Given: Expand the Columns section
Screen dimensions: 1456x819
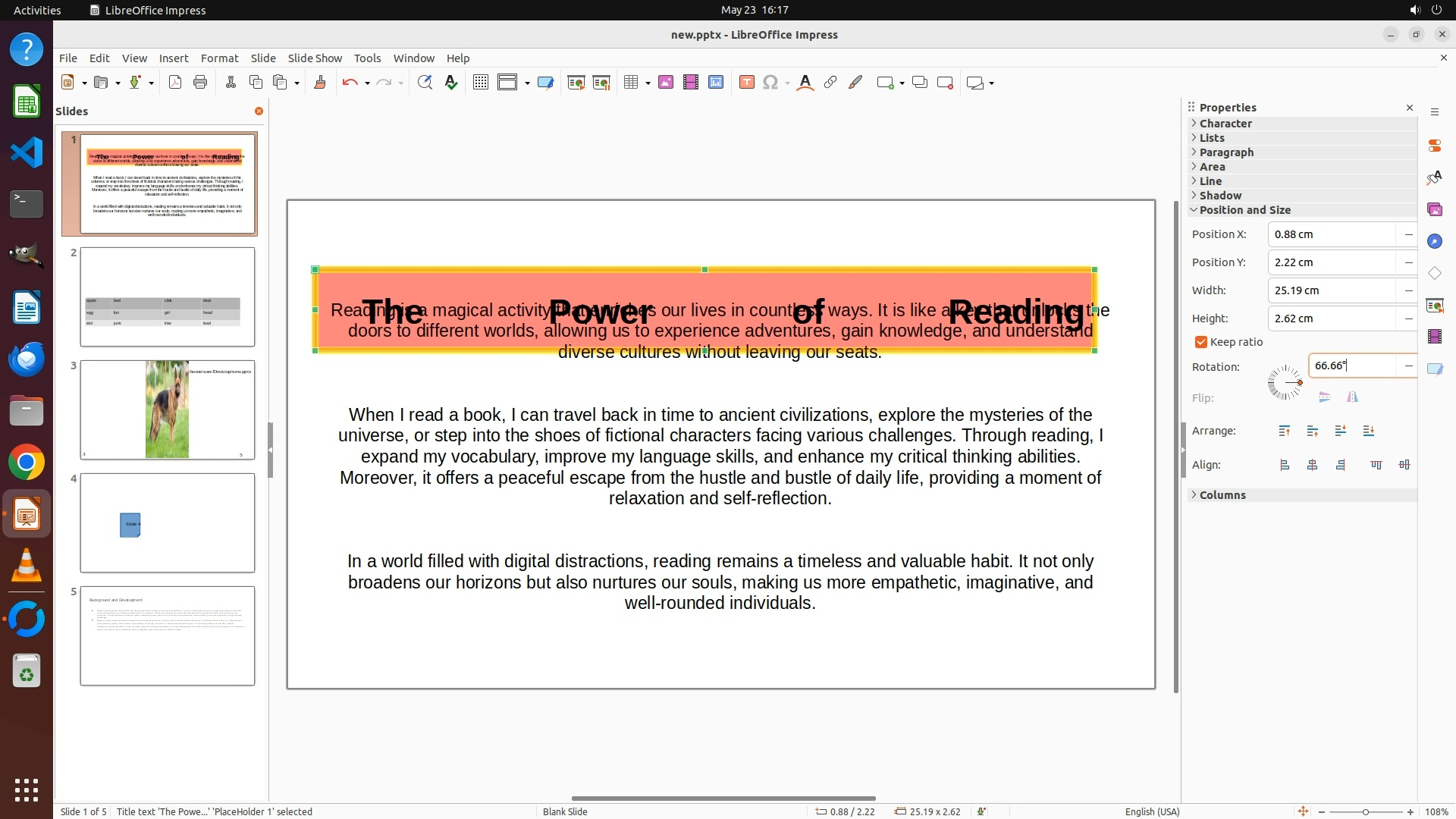Looking at the screenshot, I should pyautogui.click(x=1222, y=495).
